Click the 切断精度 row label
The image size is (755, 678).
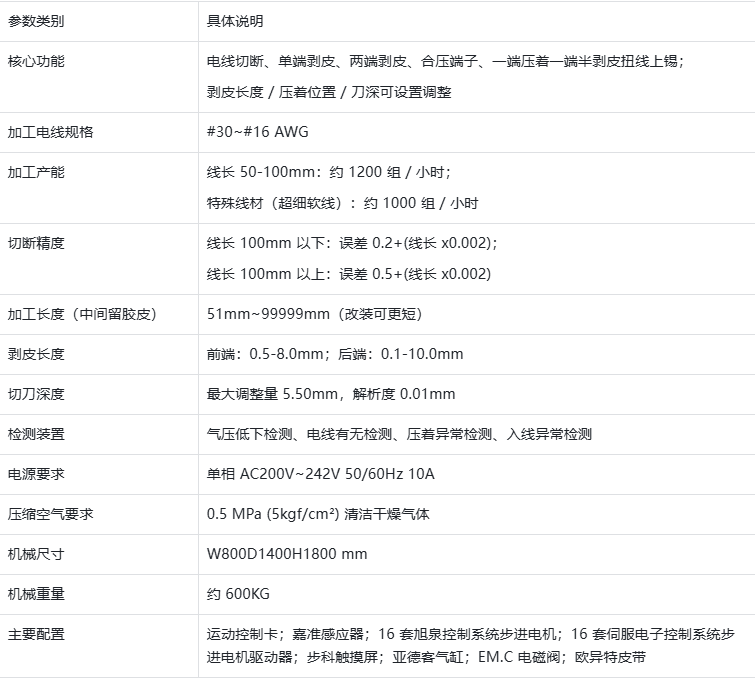36,243
